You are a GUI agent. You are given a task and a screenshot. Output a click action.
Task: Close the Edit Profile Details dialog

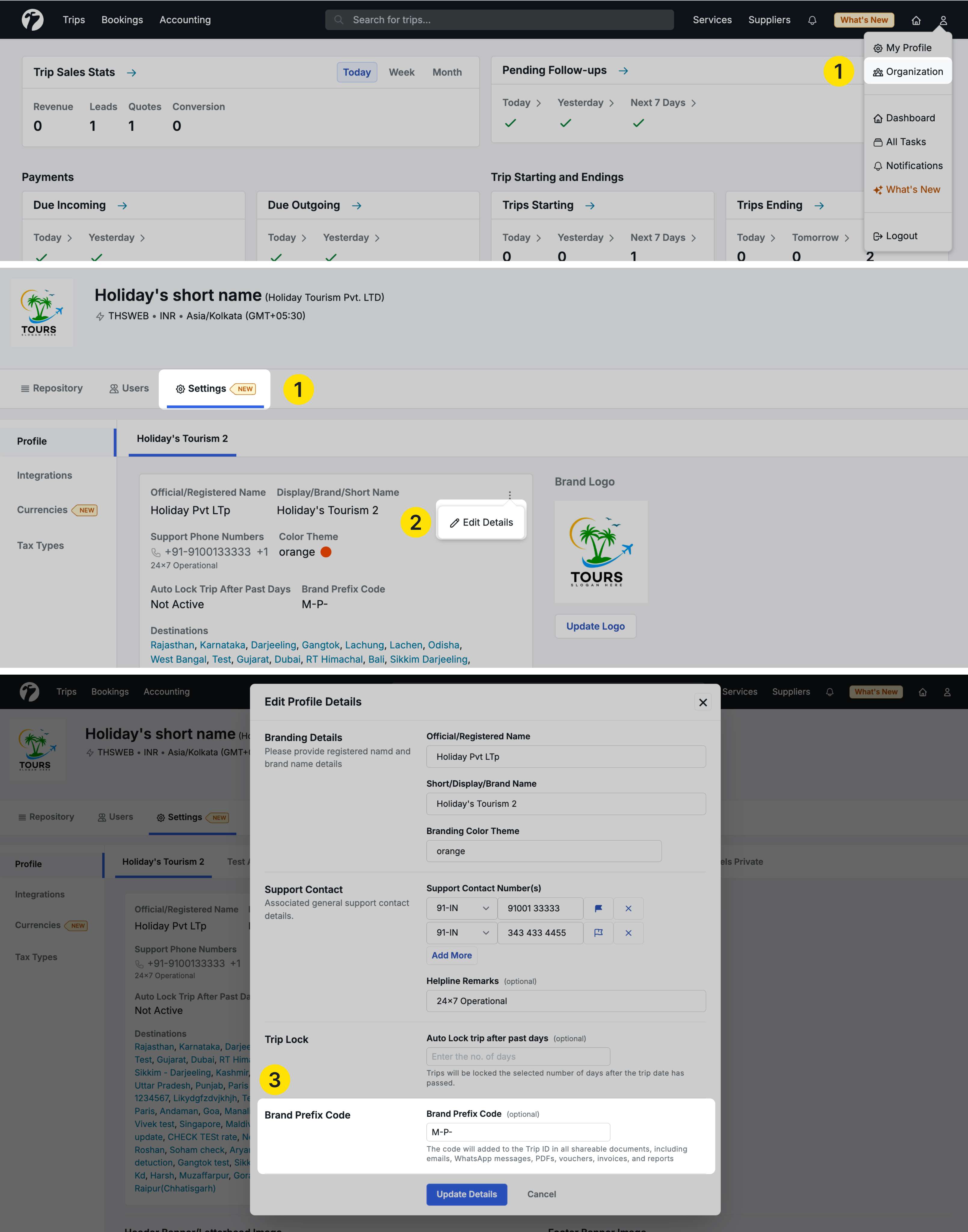[703, 702]
